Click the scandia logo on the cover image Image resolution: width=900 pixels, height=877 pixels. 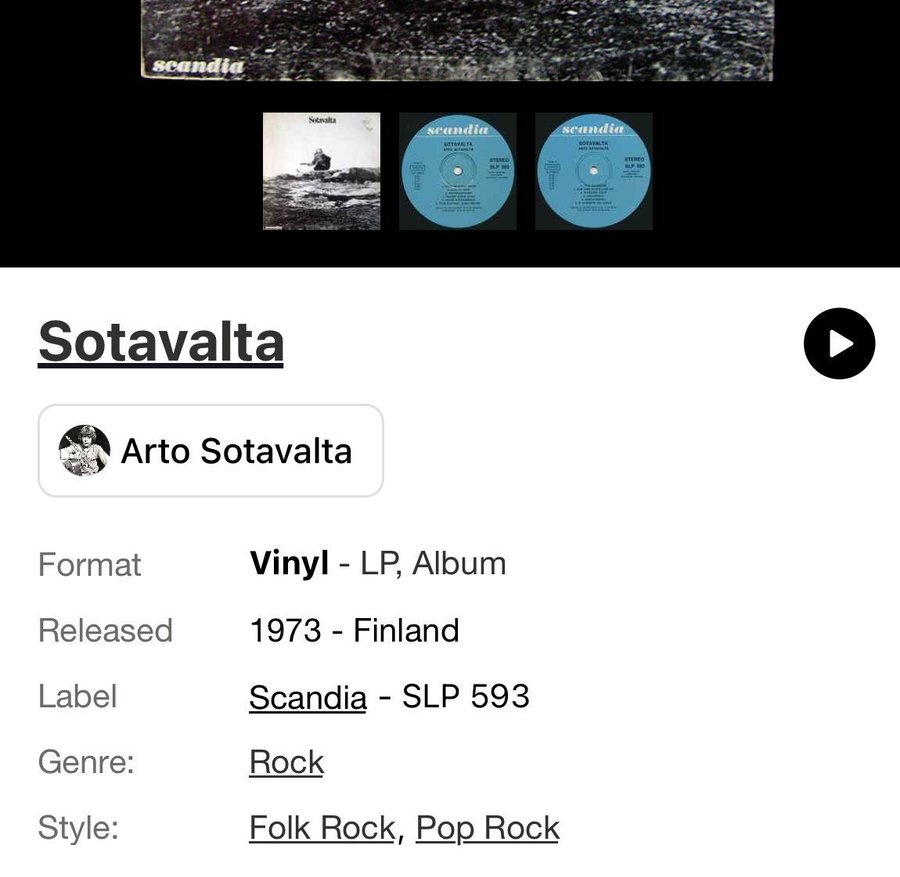[198, 66]
